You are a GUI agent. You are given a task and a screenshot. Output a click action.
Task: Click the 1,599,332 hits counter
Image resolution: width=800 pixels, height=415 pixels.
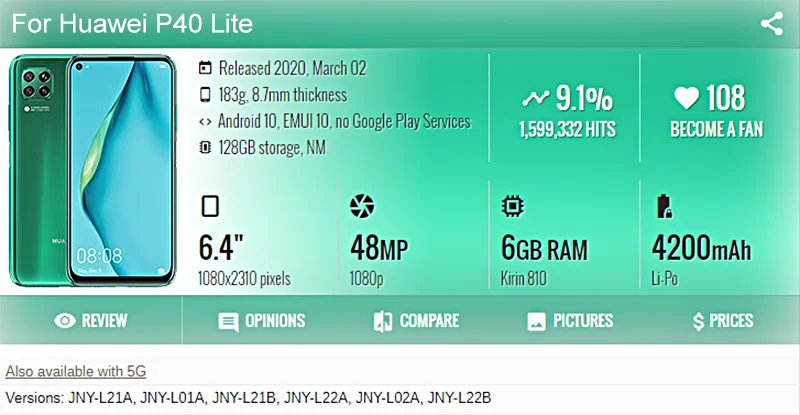point(567,129)
